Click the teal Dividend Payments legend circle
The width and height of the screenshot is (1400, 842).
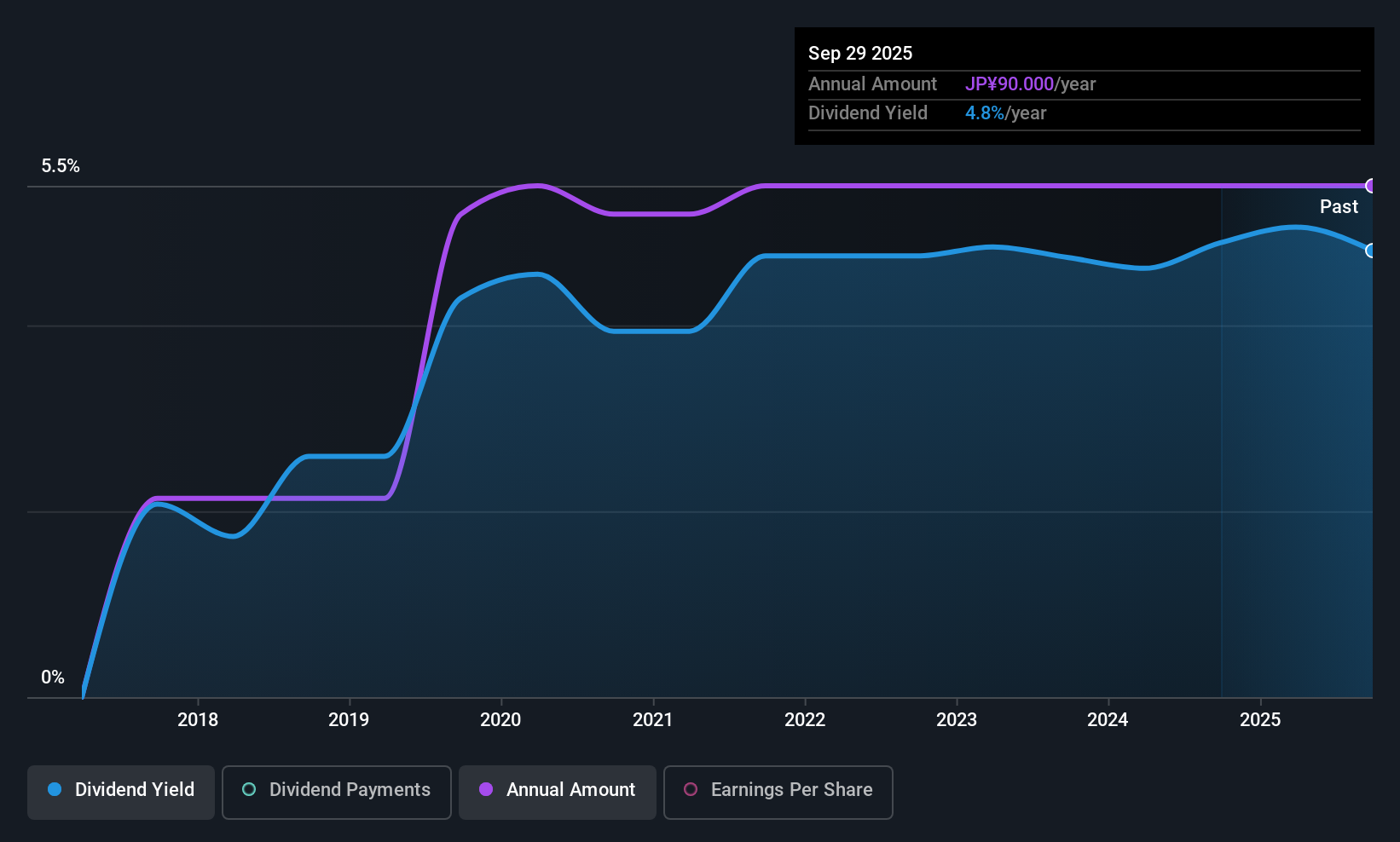point(249,789)
